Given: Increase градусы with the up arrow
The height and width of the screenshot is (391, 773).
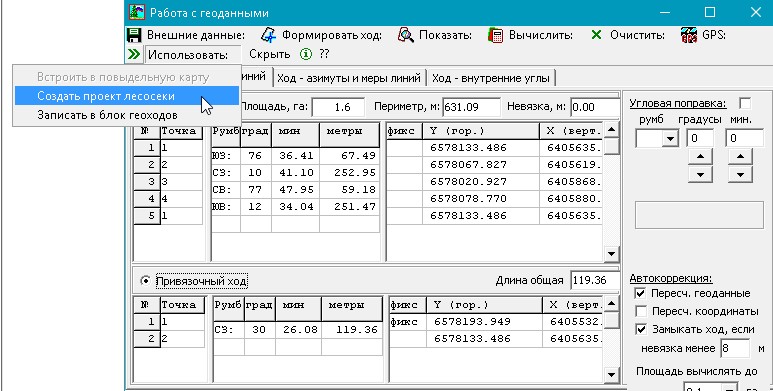Looking at the screenshot, I should point(700,157).
